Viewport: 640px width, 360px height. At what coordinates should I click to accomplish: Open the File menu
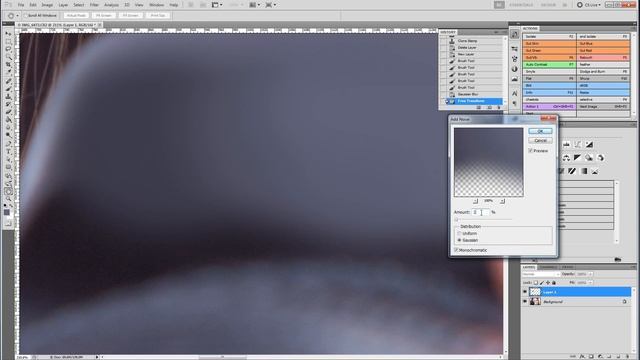coord(21,5)
